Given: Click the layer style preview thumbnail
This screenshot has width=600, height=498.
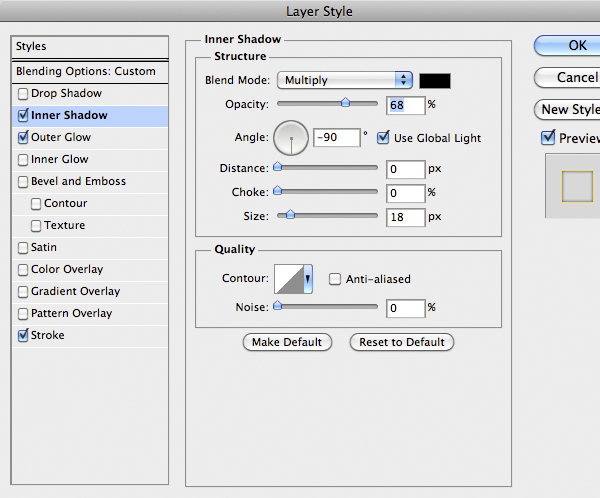Looking at the screenshot, I should (577, 185).
